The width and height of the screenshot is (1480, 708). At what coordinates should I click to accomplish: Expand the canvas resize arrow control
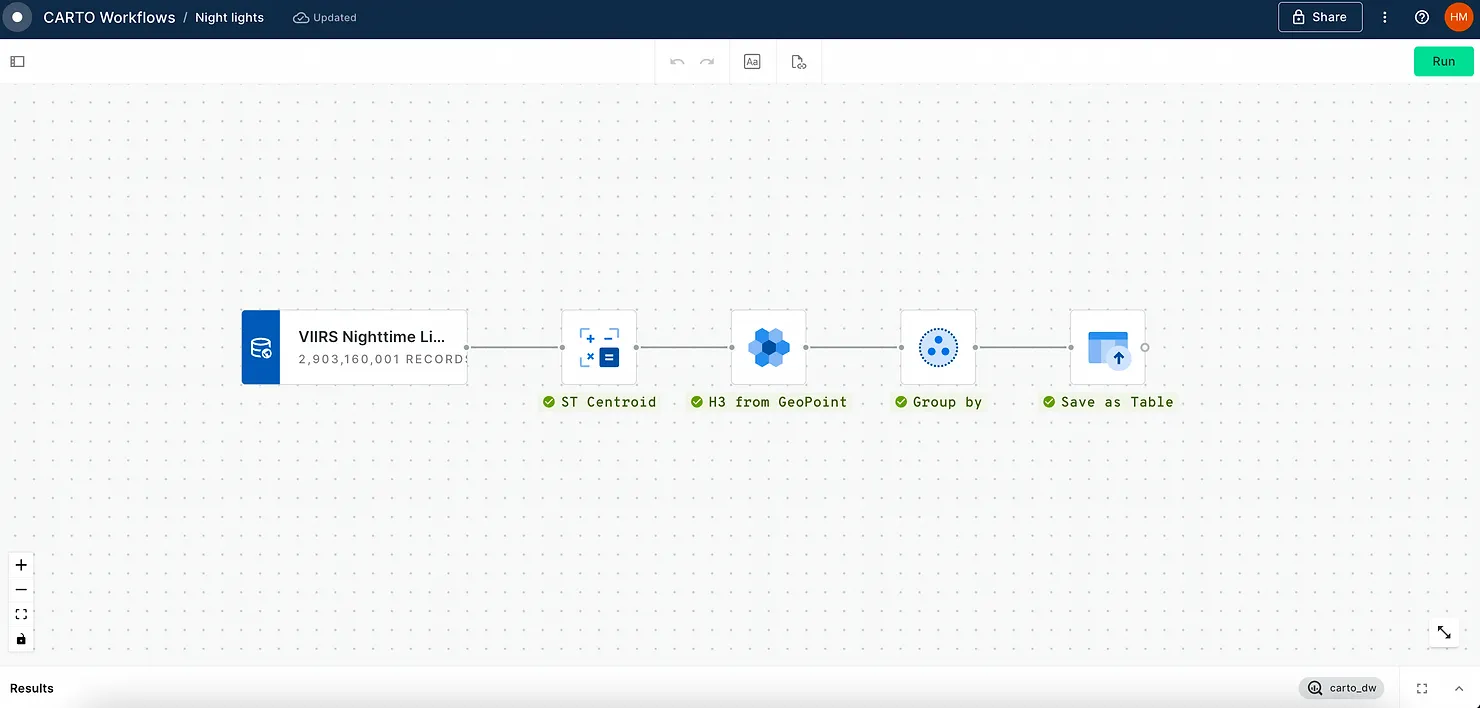pyautogui.click(x=1443, y=632)
